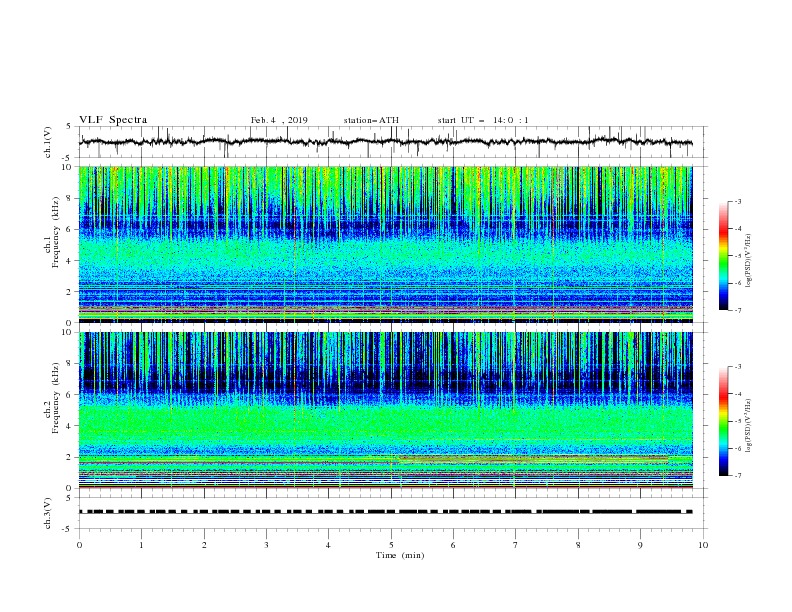This screenshot has width=792, height=612.
Task: Click the time axis tick label "5"
Action: 391,545
